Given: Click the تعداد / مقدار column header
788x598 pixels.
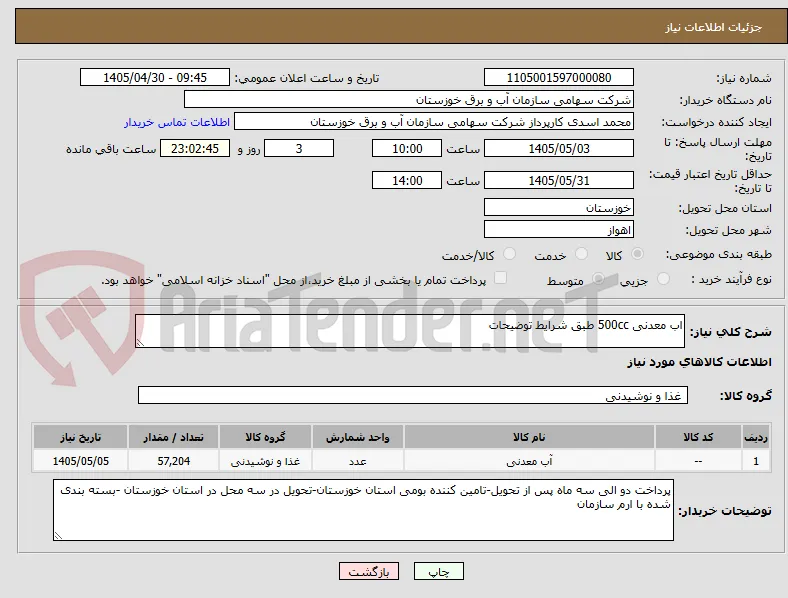Looking at the screenshot, I should (x=173, y=437).
